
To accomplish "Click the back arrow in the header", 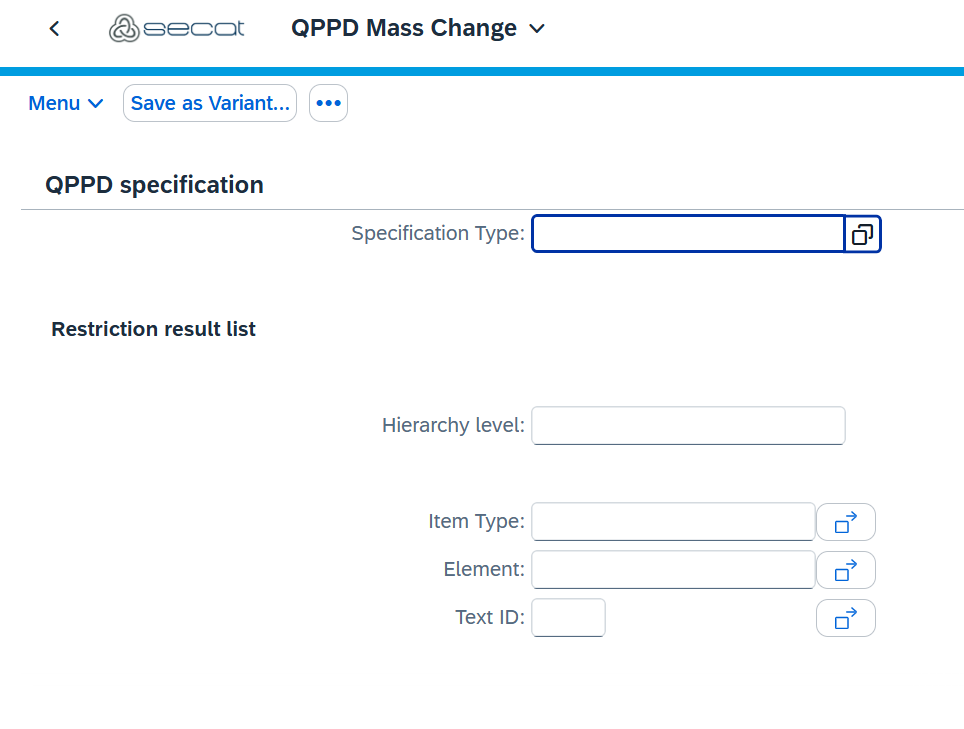I will tap(55, 29).
